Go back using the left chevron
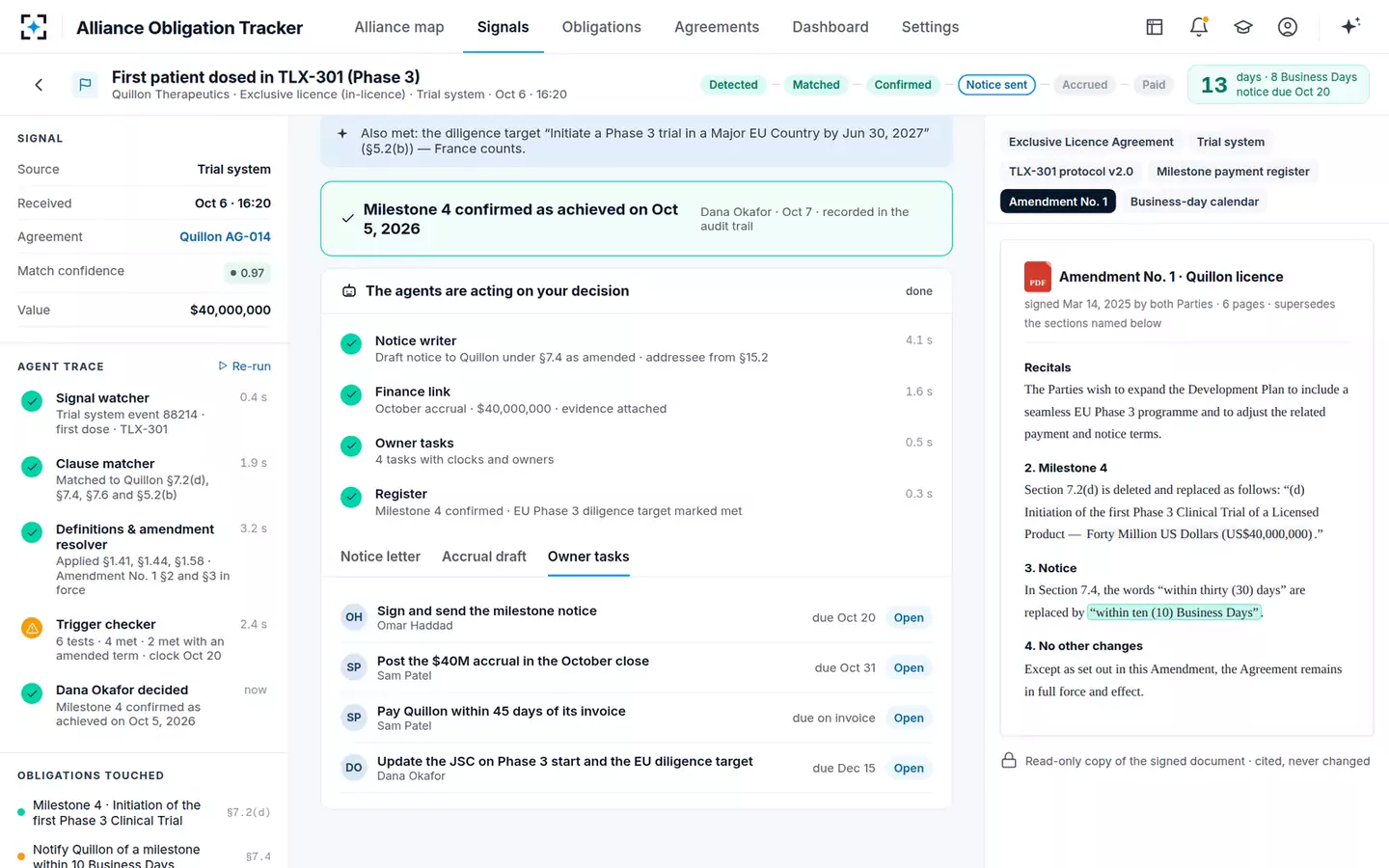This screenshot has width=1389, height=868. point(39,85)
